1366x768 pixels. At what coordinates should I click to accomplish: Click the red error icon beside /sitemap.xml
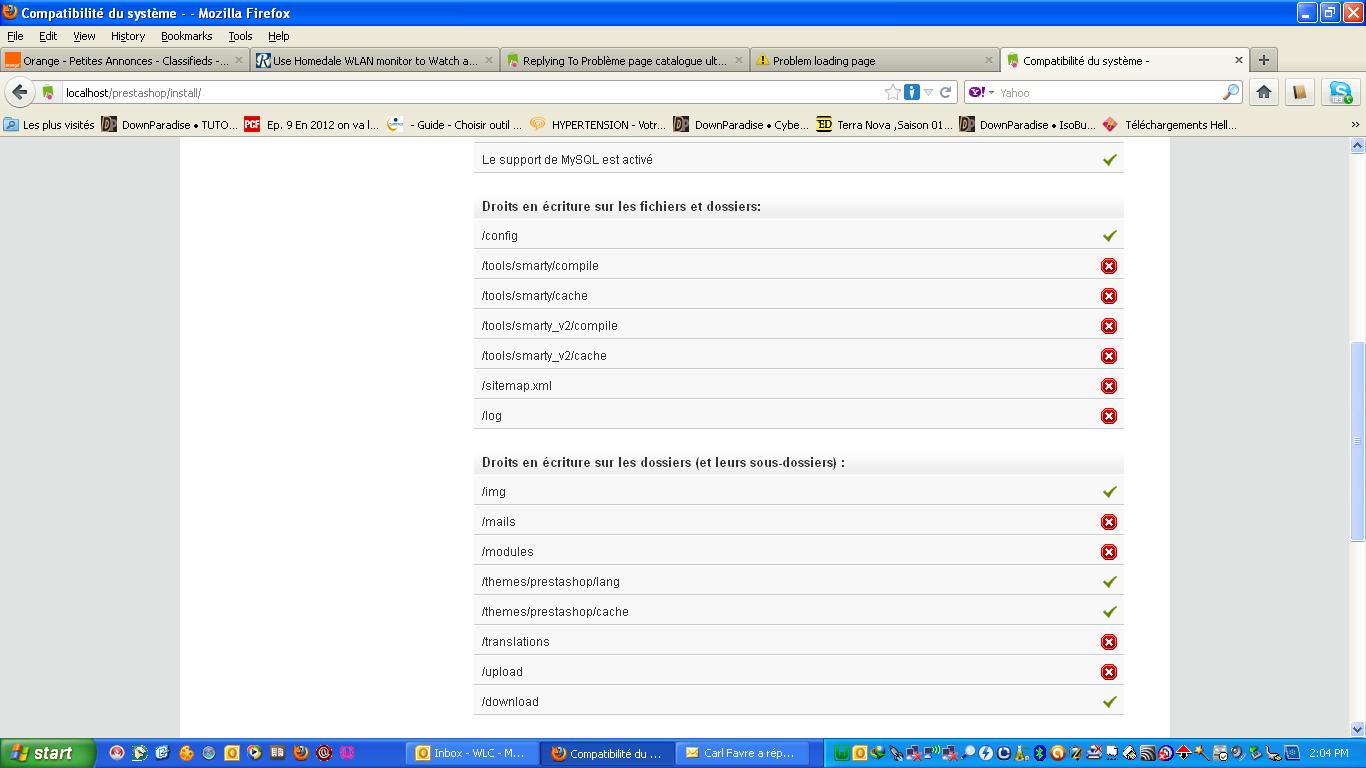click(x=1109, y=386)
